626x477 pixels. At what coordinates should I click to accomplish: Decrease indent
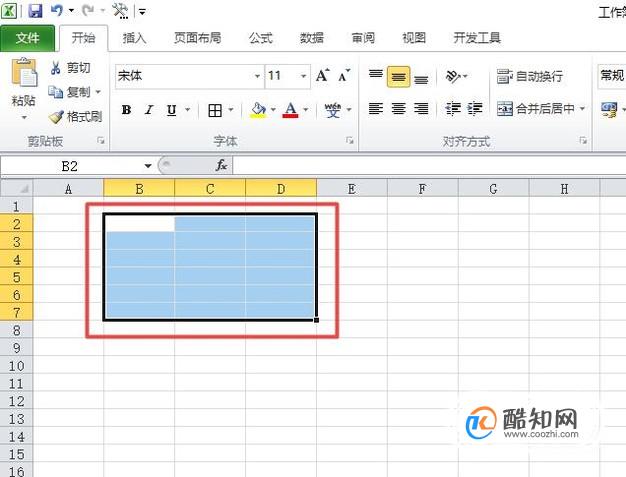pos(453,109)
